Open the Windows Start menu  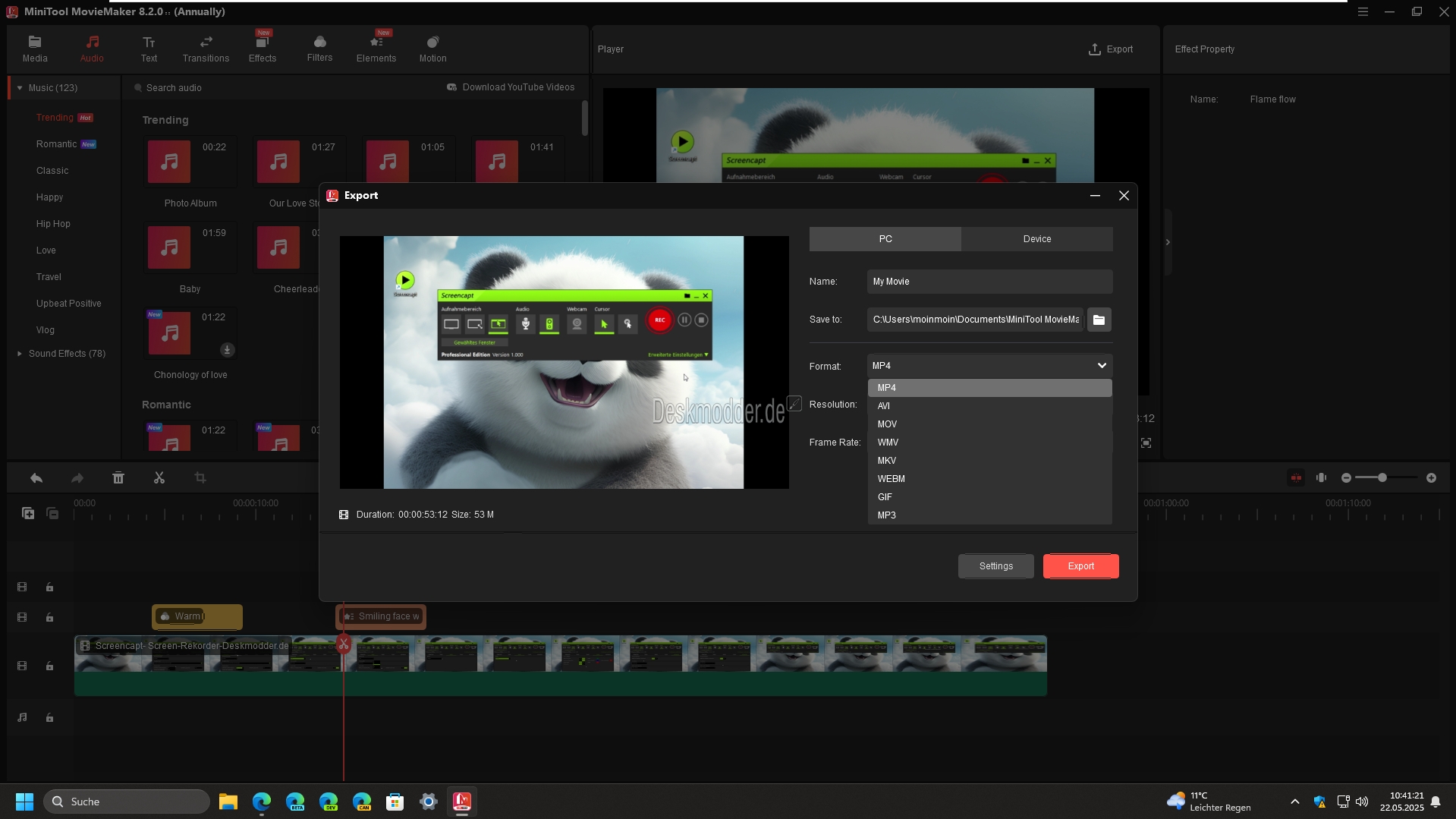(24, 802)
